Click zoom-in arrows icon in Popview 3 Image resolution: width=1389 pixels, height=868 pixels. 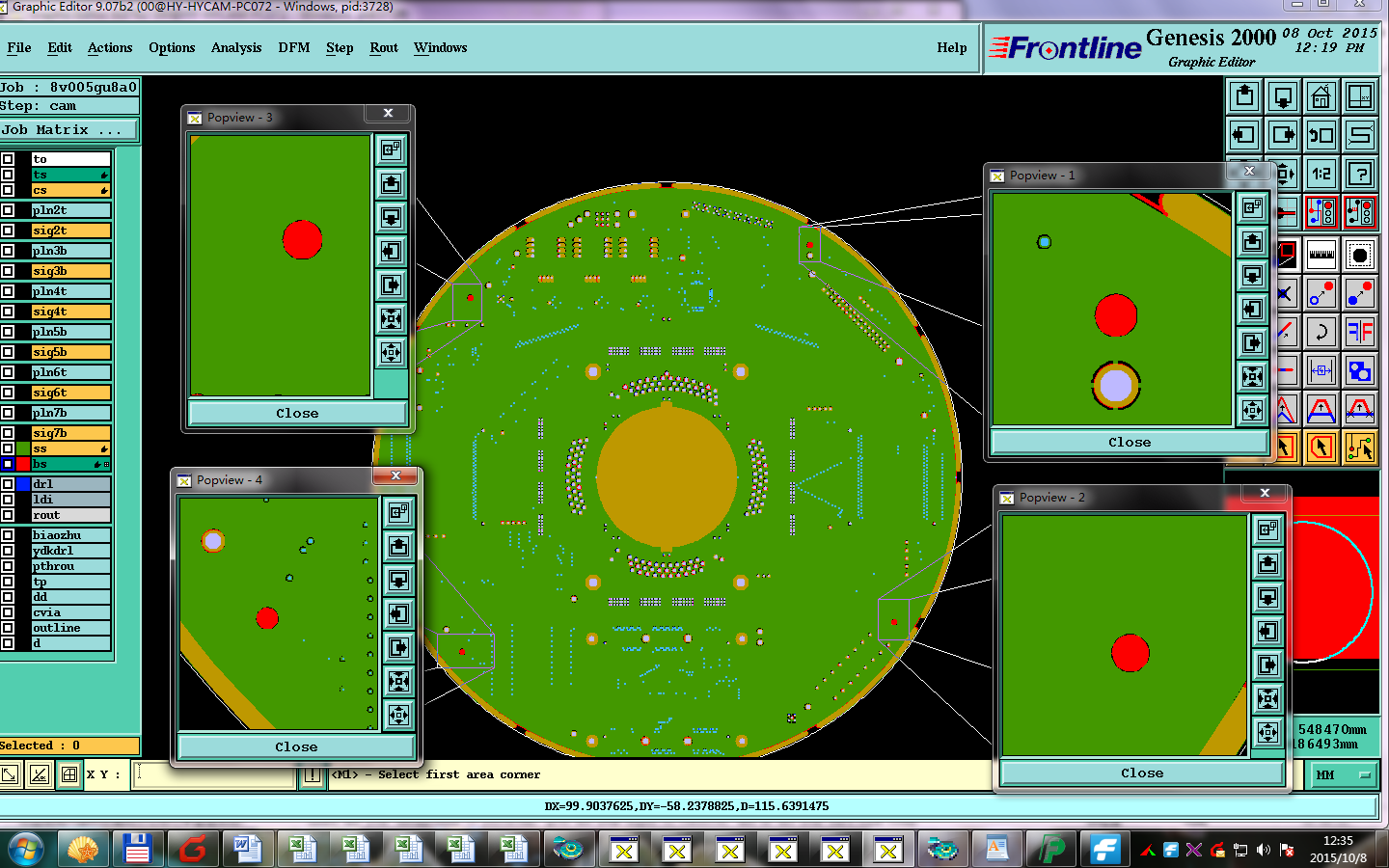[x=391, y=318]
